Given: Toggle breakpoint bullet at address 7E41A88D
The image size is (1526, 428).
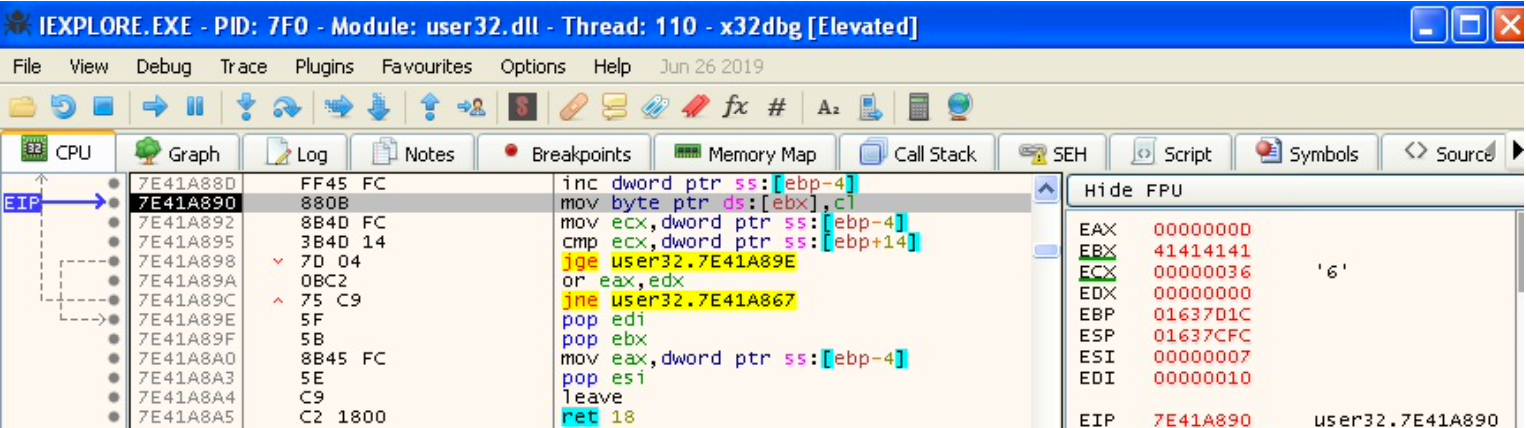Looking at the screenshot, I should [x=115, y=184].
